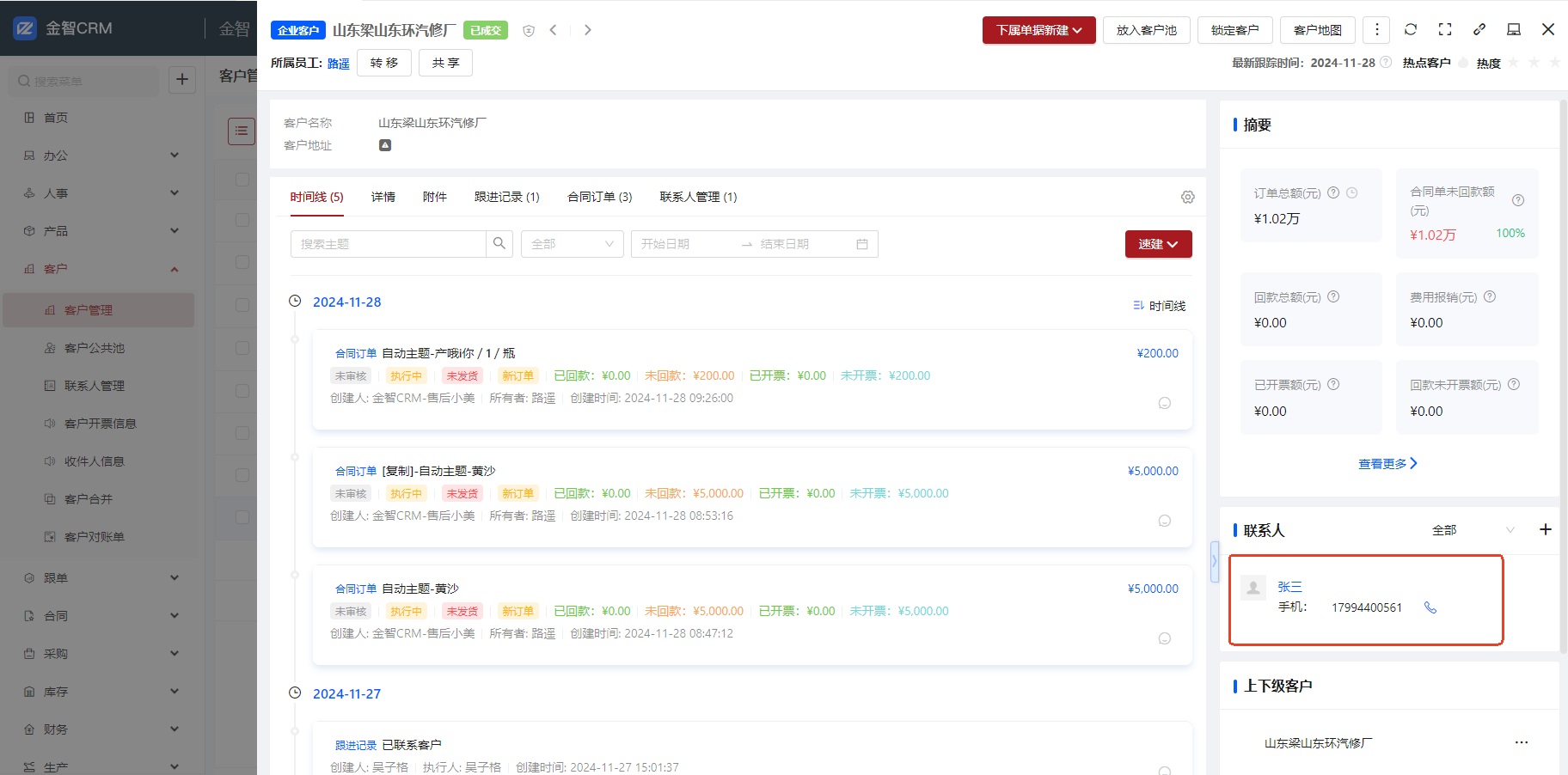Click the clock icon beside 订单总额(元)
This screenshot has width=1568, height=775.
coord(1351,192)
